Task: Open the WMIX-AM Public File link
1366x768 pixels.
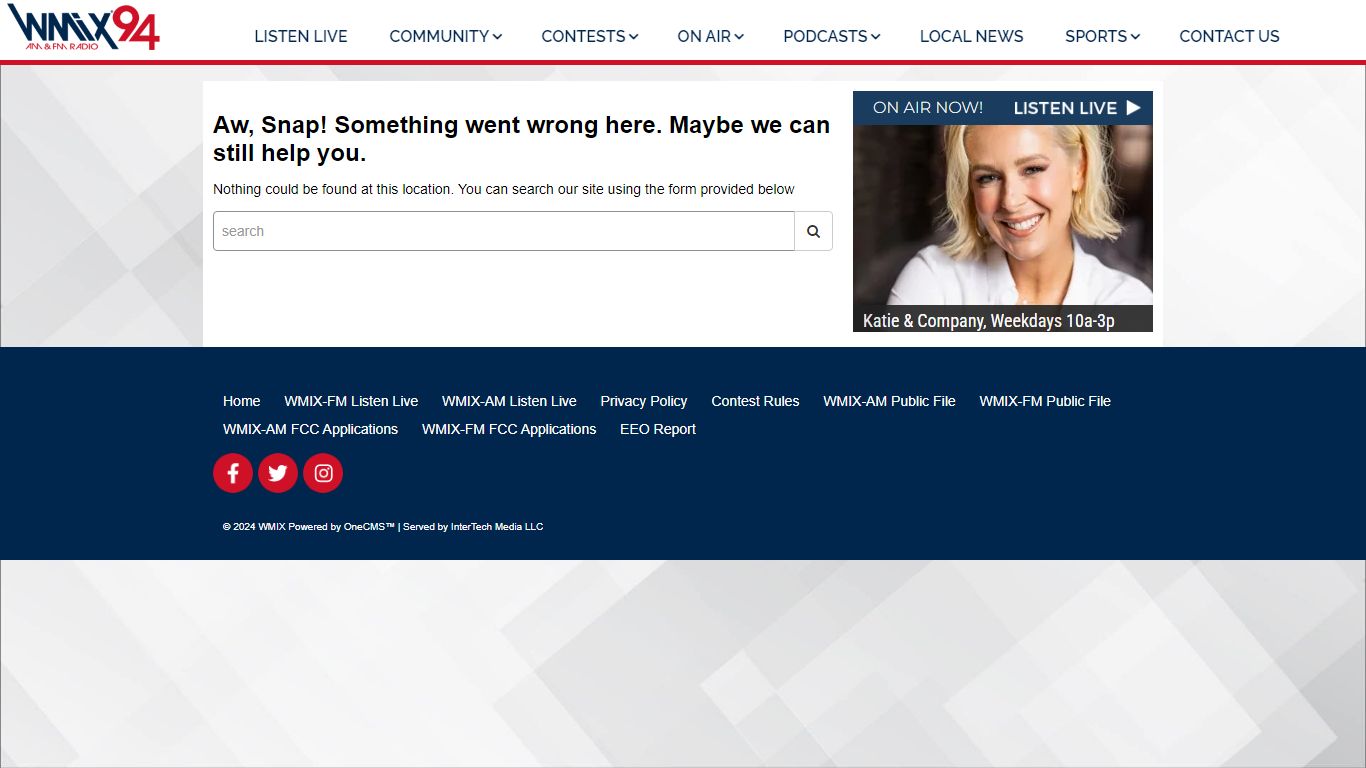Action: (x=889, y=401)
